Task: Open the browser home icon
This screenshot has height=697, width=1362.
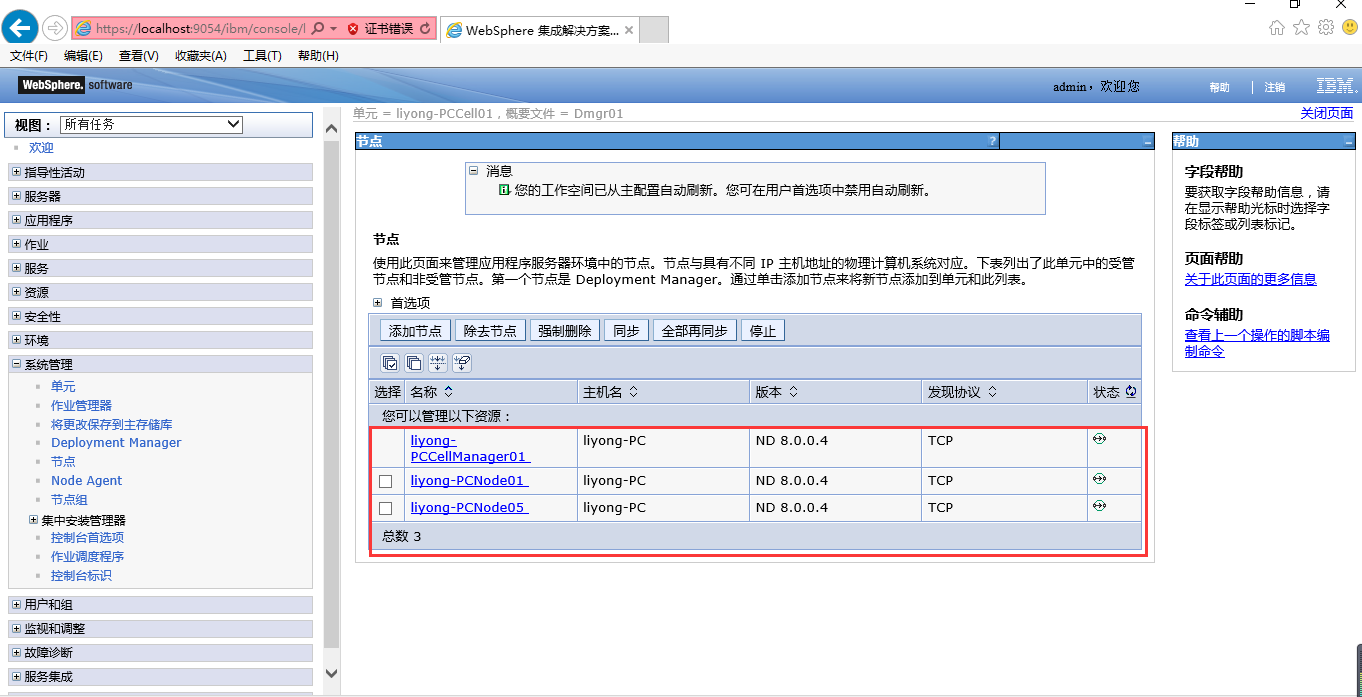Action: click(1277, 28)
